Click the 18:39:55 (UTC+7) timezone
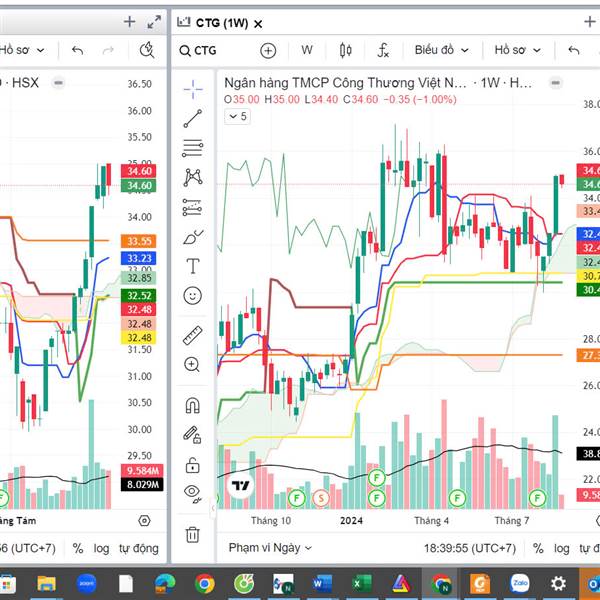The height and width of the screenshot is (600, 600). click(470, 548)
